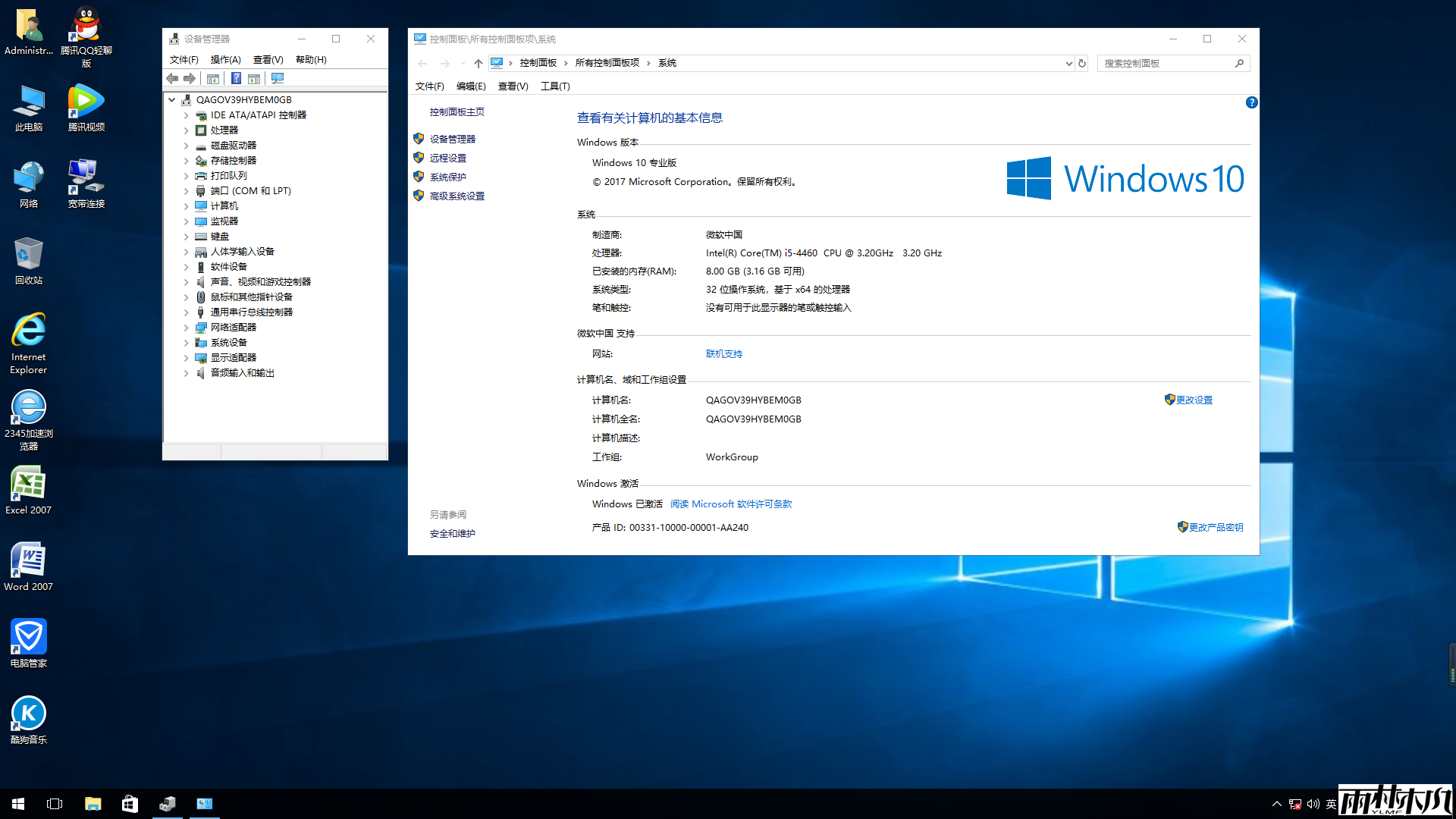Open the Network desktop icon
Image resolution: width=1456 pixels, height=819 pixels.
29,184
